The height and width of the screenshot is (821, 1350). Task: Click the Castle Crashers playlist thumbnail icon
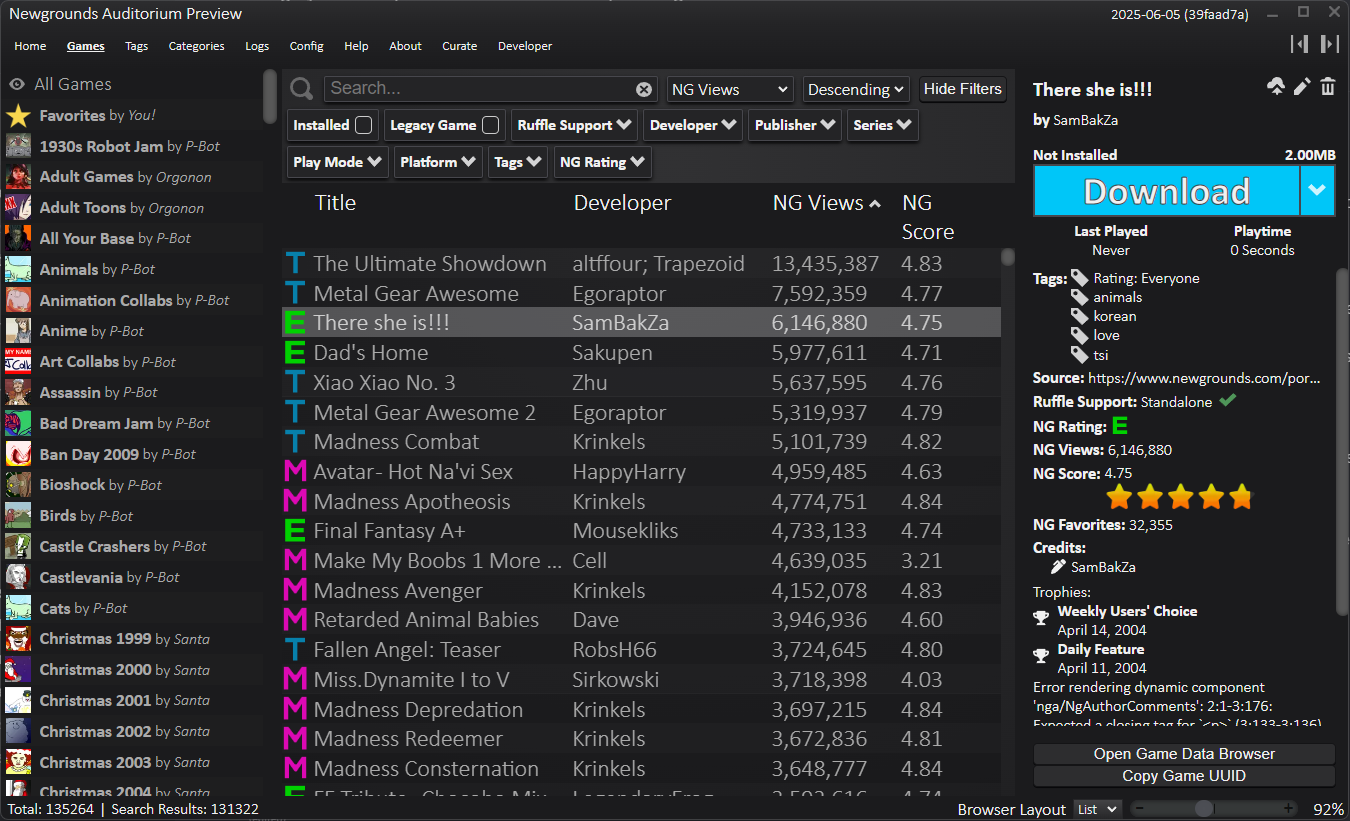click(18, 547)
